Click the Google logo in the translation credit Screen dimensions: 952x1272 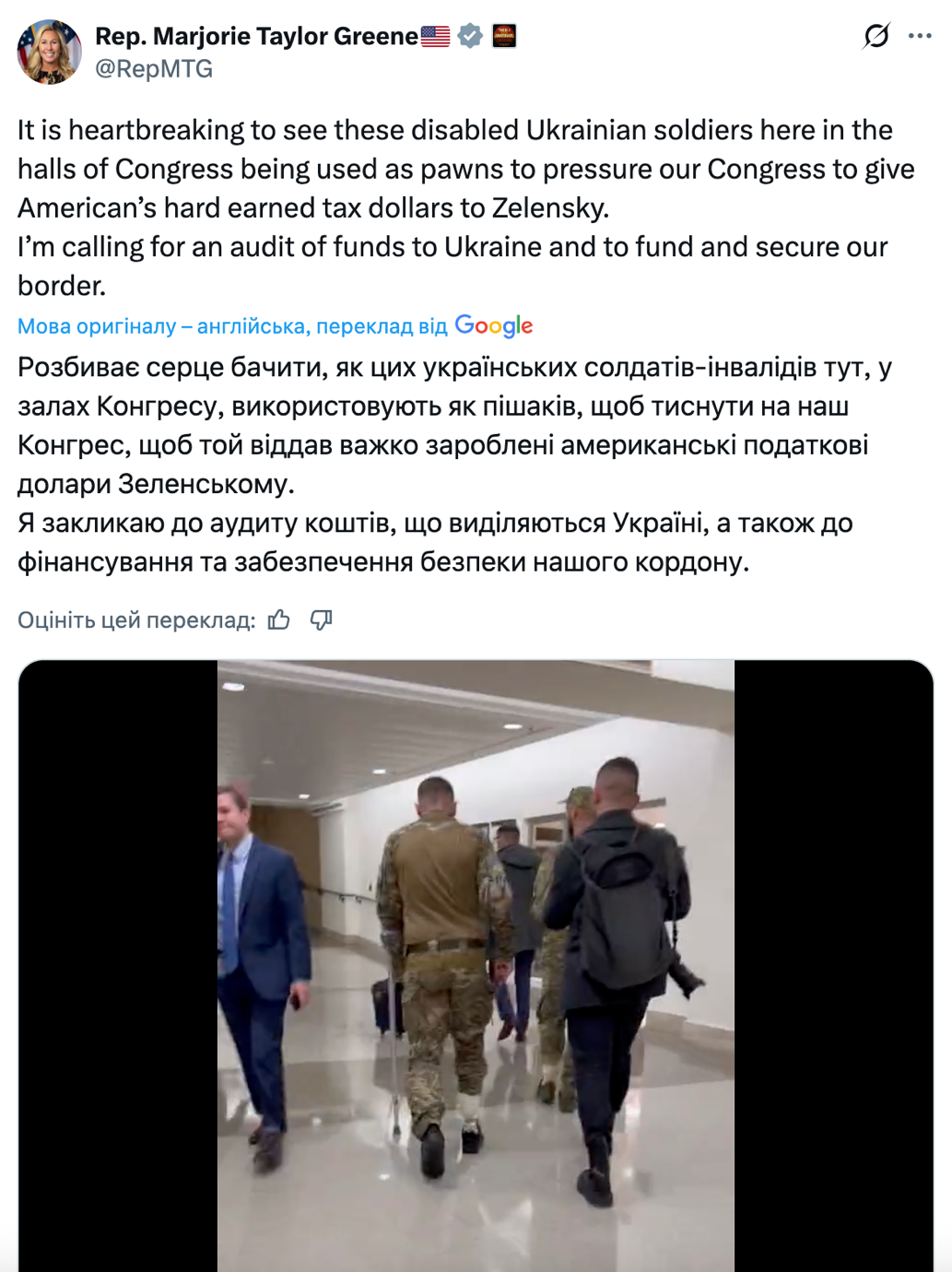pos(494,325)
